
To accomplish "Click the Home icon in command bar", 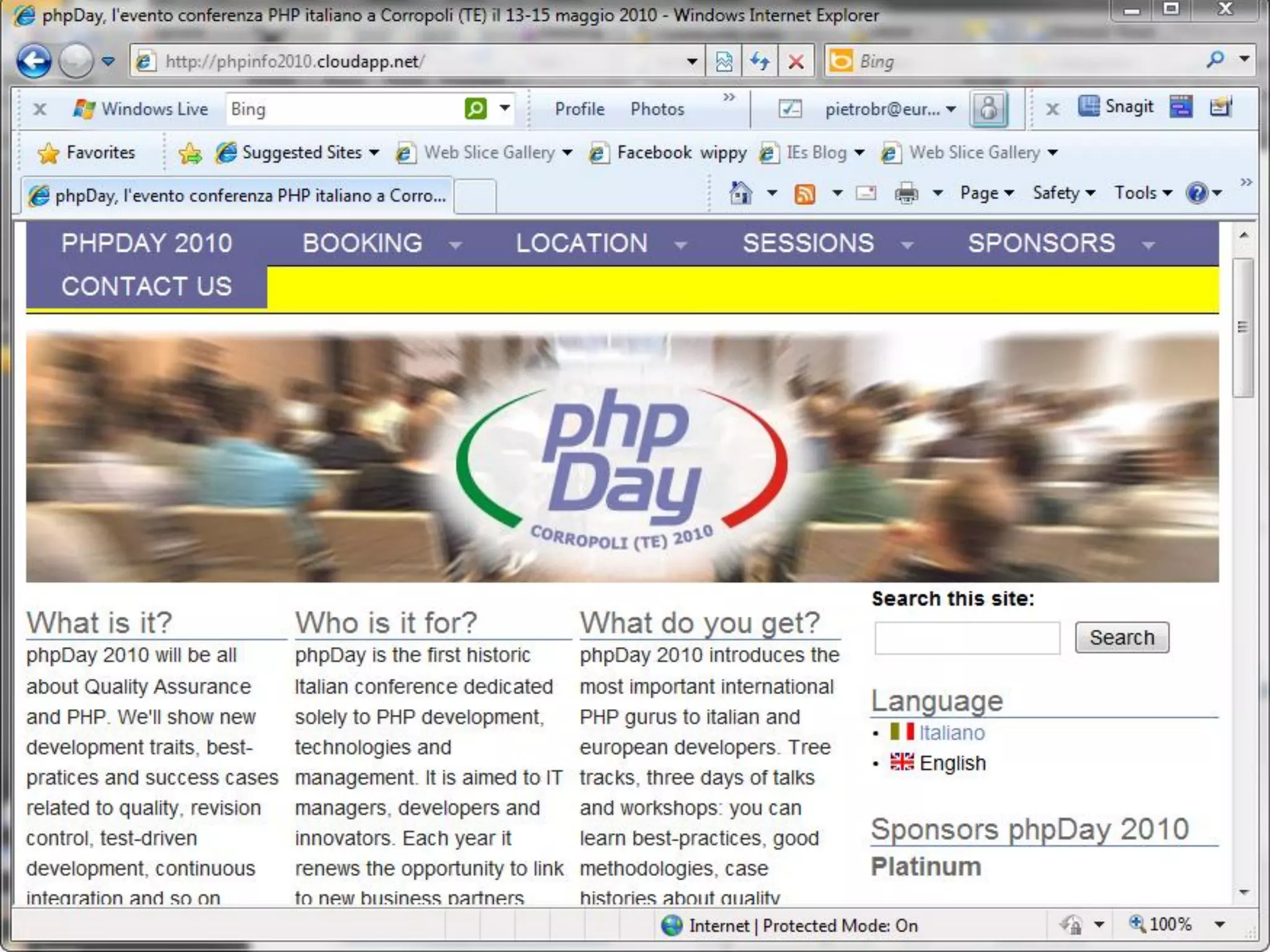I will coord(740,193).
